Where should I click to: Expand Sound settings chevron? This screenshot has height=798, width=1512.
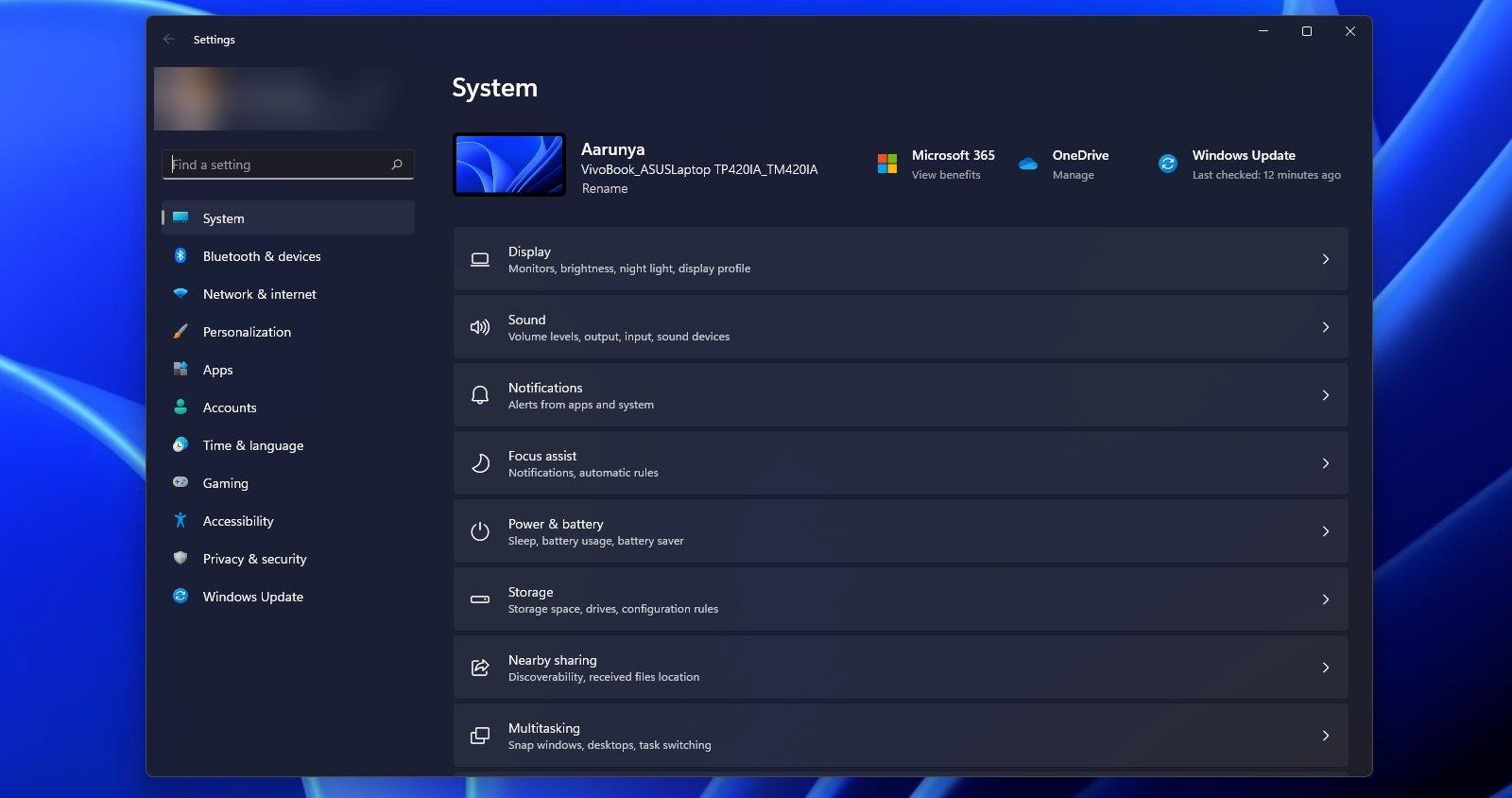click(x=1326, y=327)
